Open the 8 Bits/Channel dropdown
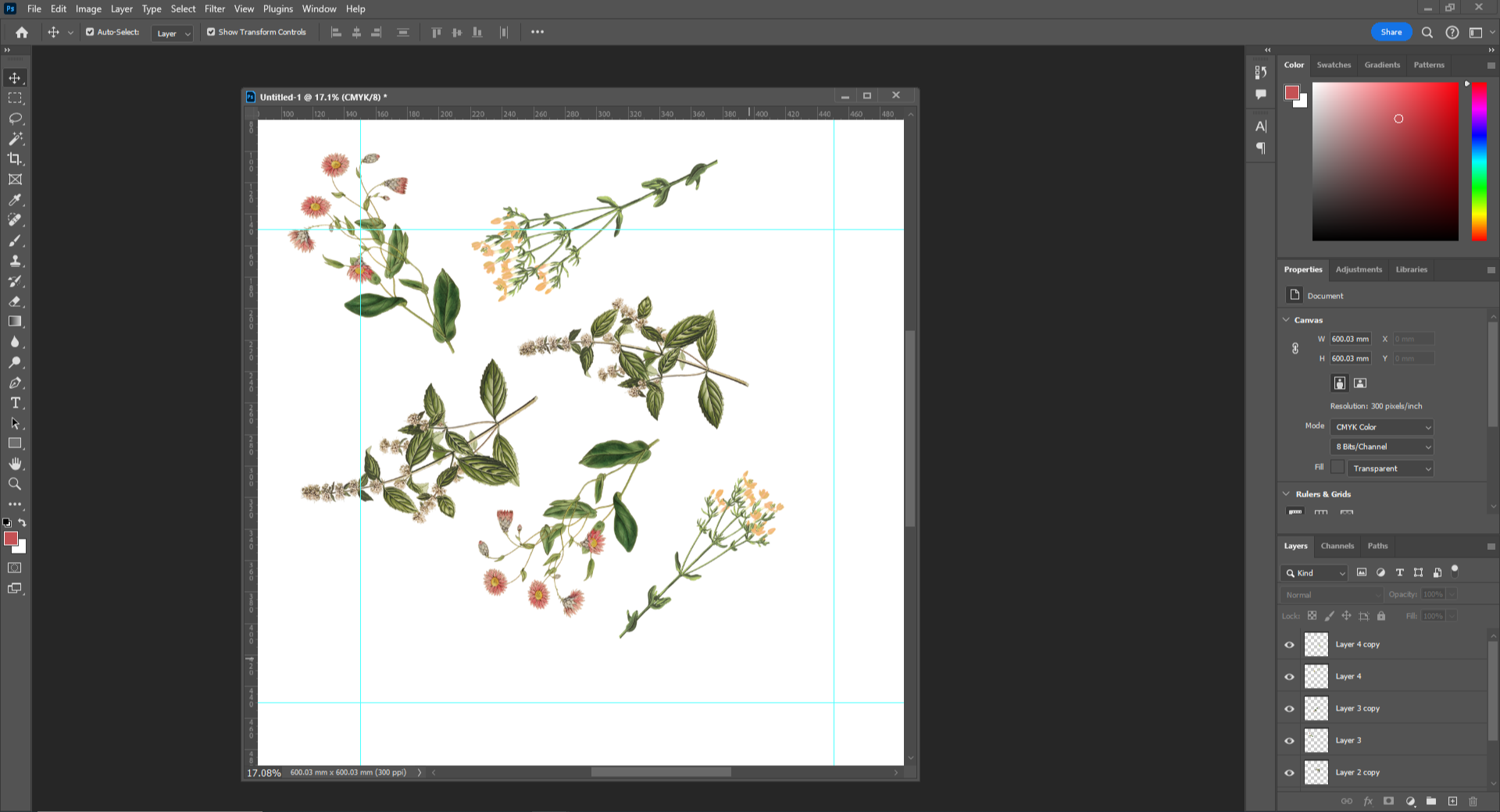The height and width of the screenshot is (812, 1500). pyautogui.click(x=1382, y=447)
